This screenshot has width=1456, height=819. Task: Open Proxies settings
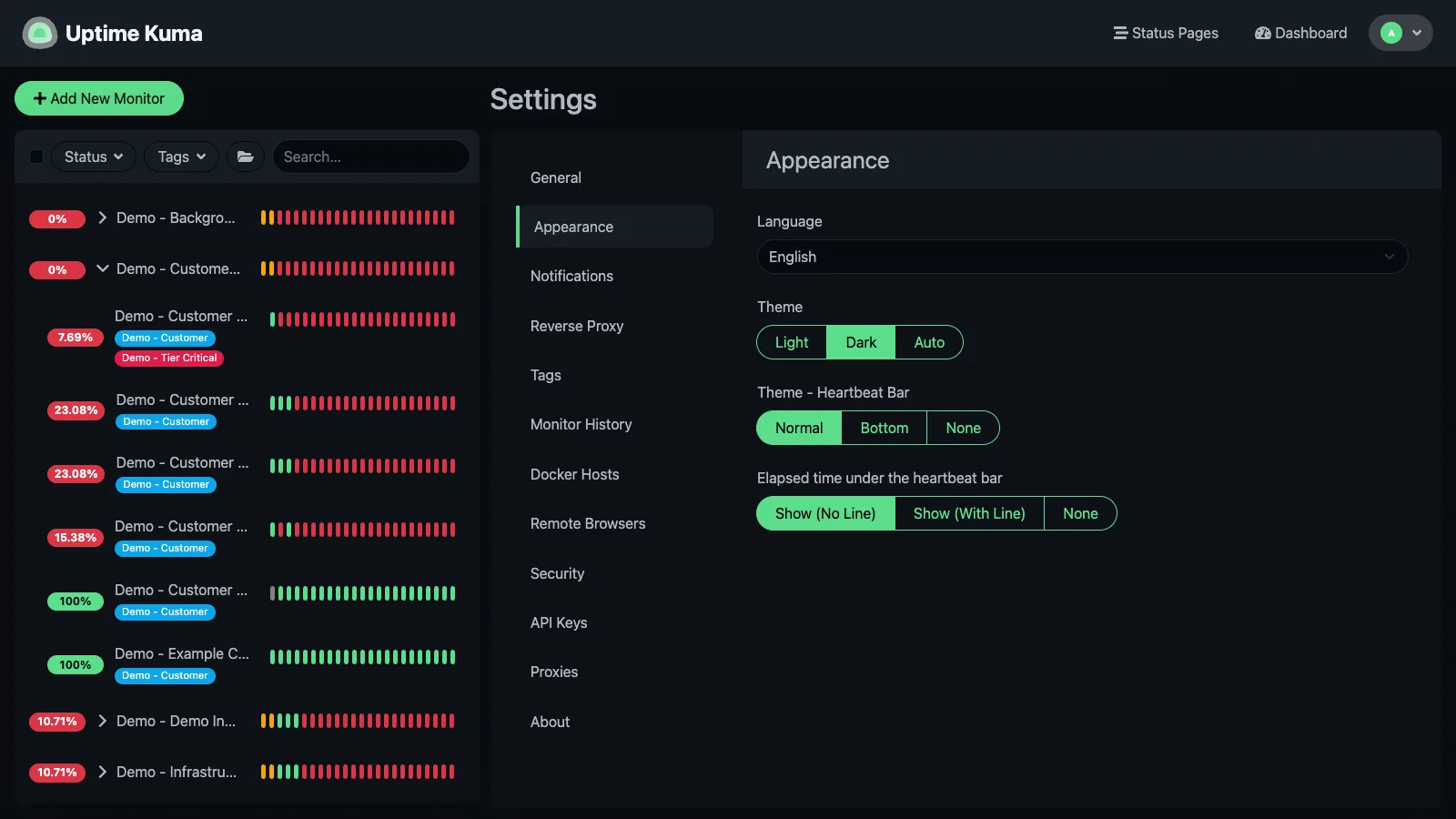tap(614, 672)
